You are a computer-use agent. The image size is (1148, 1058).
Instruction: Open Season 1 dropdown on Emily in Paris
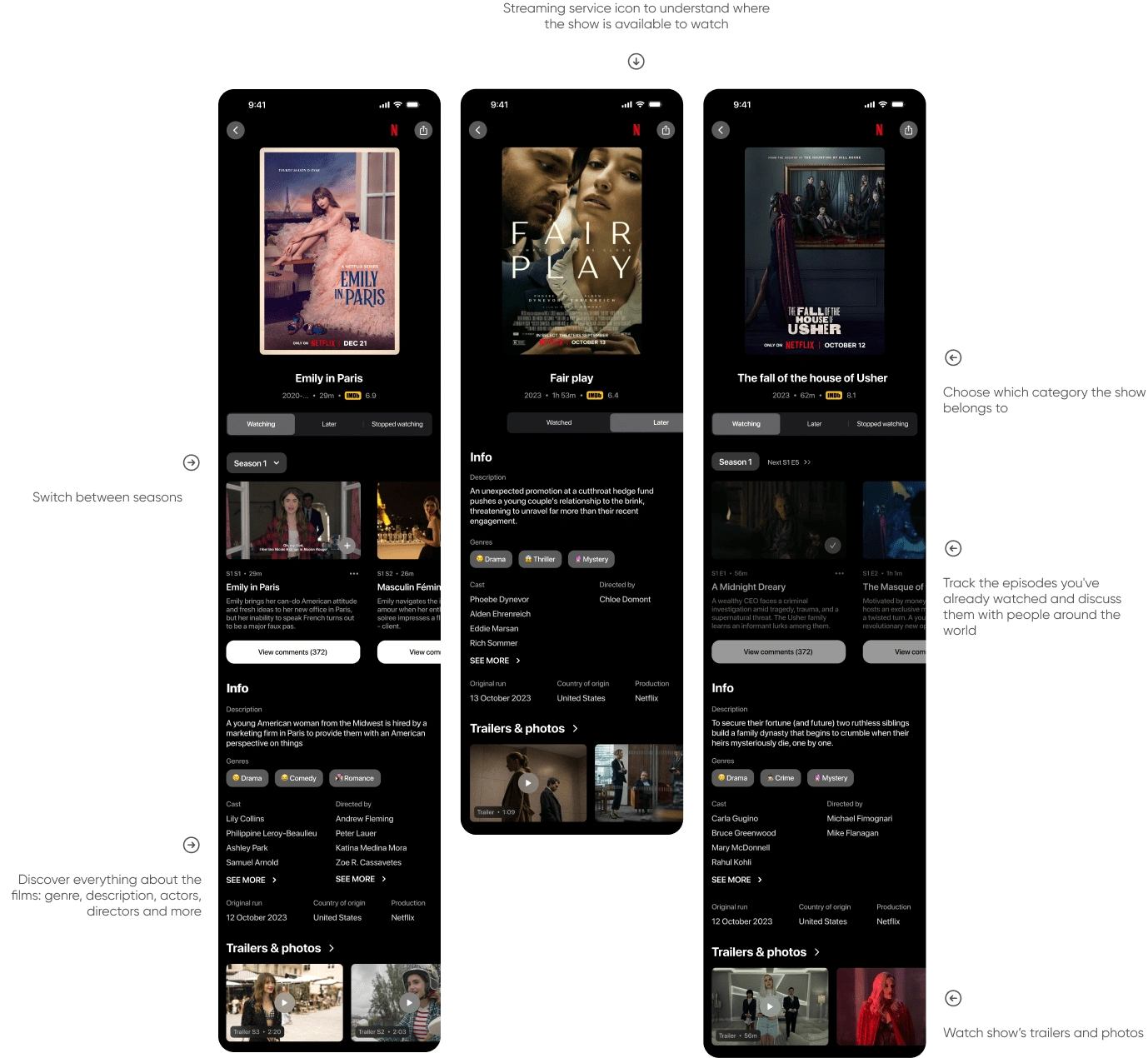[257, 463]
